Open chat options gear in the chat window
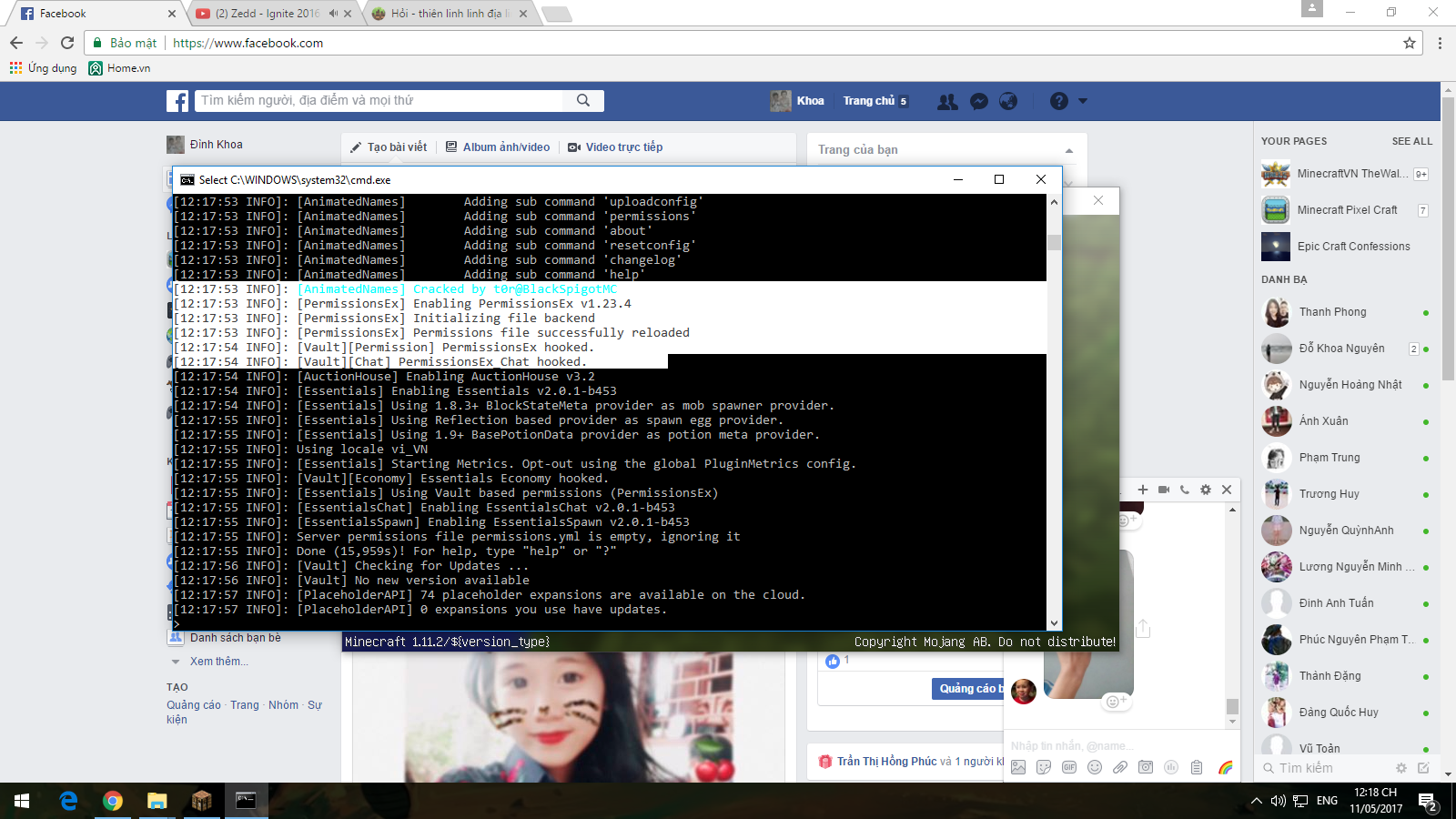Screen dimensions: 1456x819 coord(1206,490)
